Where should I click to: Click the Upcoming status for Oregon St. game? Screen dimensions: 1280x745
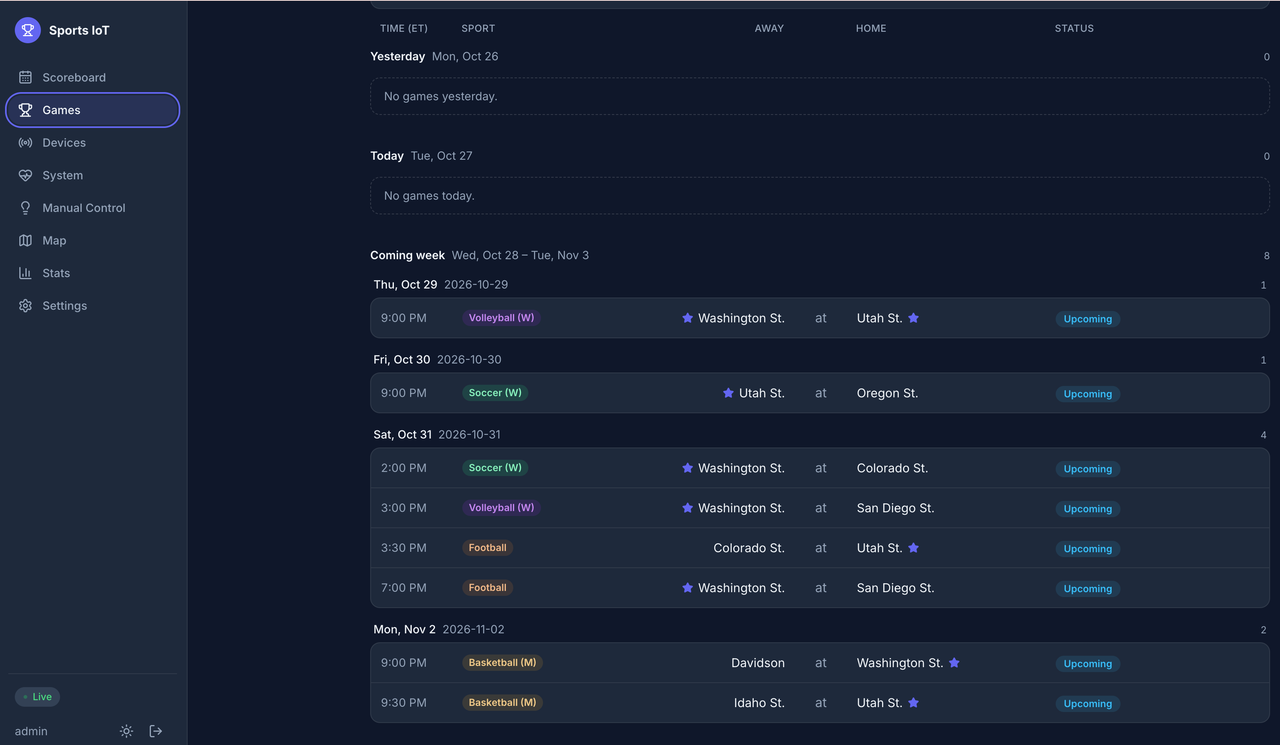1087,394
